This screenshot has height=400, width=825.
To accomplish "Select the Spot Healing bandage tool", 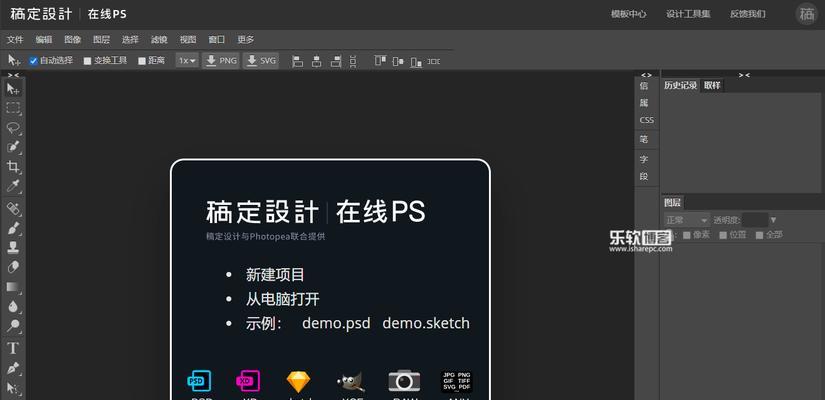I will (x=13, y=209).
